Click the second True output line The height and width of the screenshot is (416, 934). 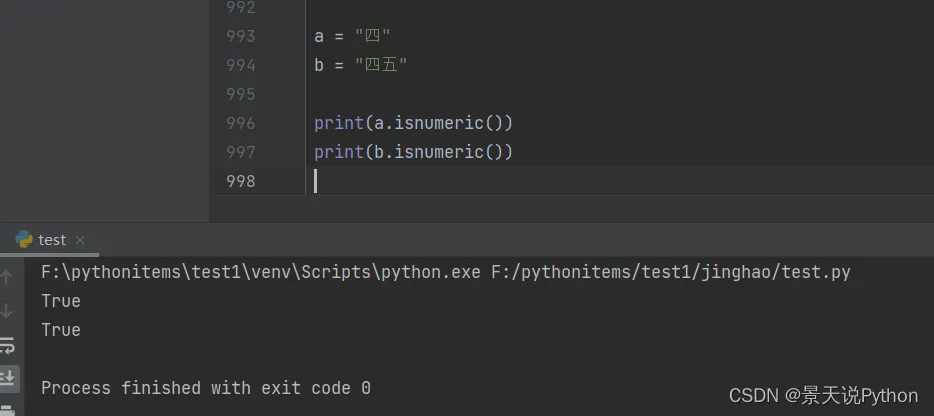tap(61, 330)
